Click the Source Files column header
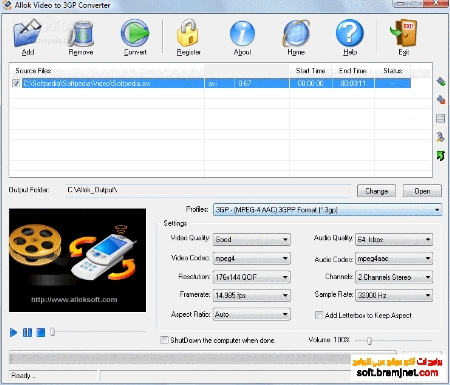Image resolution: width=450 pixels, height=385 pixels. pos(107,71)
